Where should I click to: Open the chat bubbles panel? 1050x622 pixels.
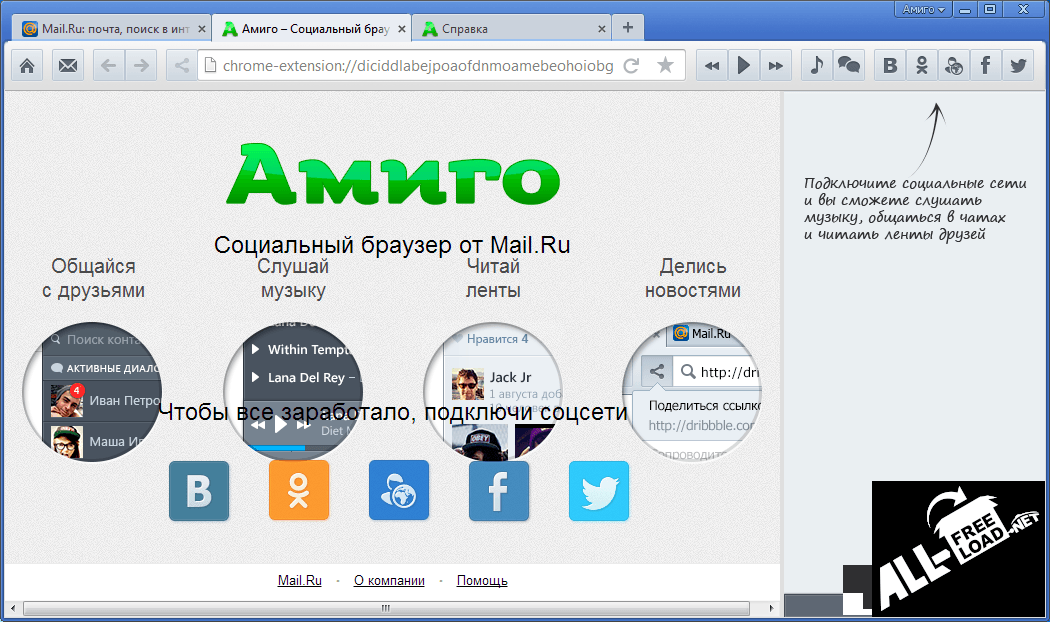(849, 66)
